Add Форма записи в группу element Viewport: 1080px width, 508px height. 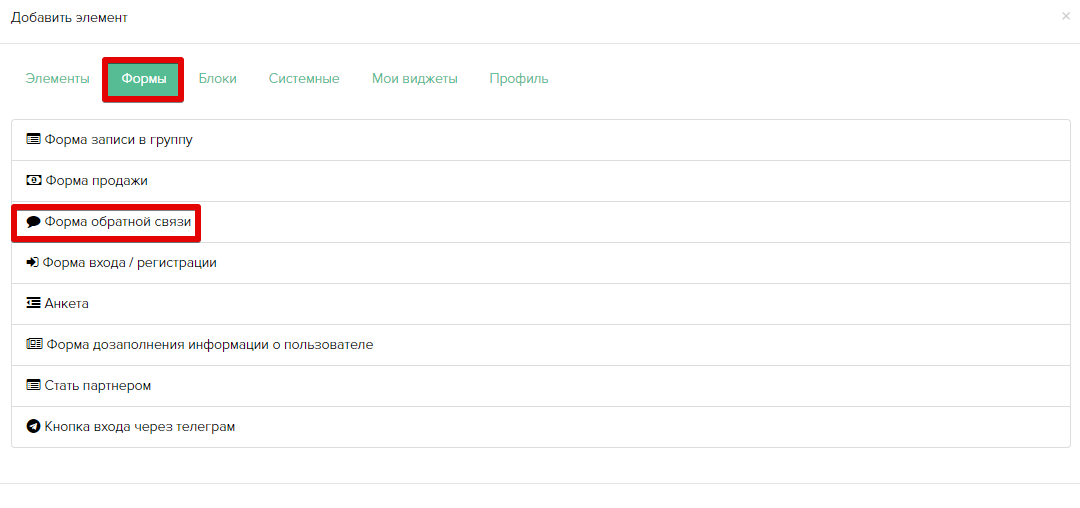tap(541, 140)
